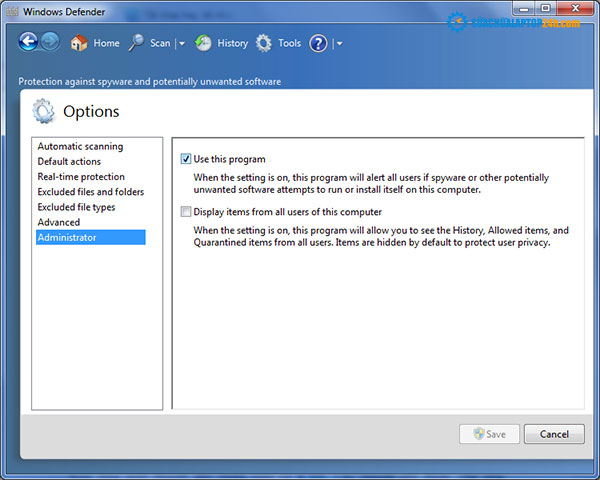Click the Home house icon

tap(79, 43)
